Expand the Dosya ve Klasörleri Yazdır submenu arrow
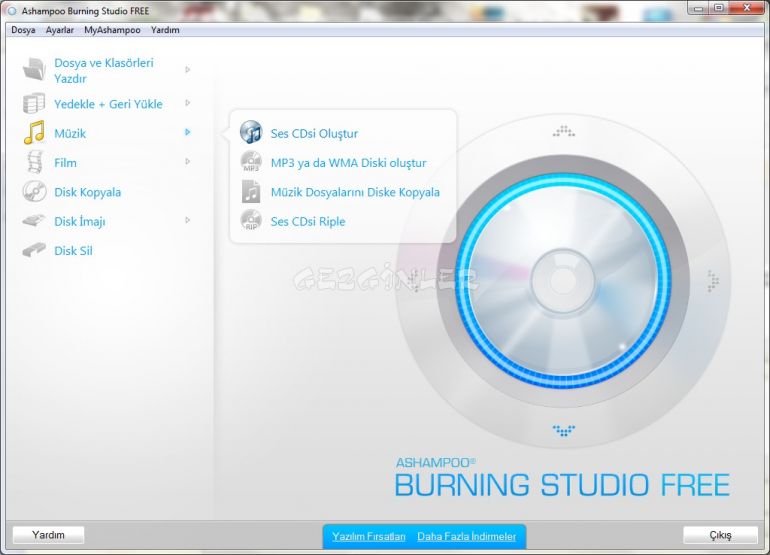The height and width of the screenshot is (555, 770). point(188,70)
